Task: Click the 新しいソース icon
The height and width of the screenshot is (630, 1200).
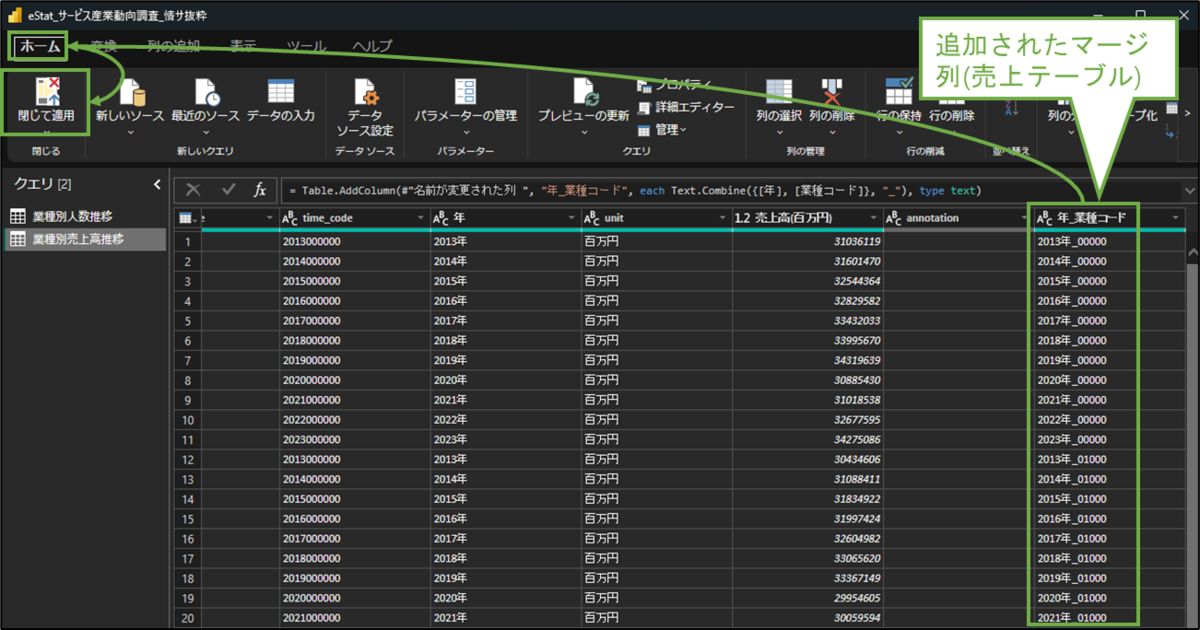Action: coord(131,90)
